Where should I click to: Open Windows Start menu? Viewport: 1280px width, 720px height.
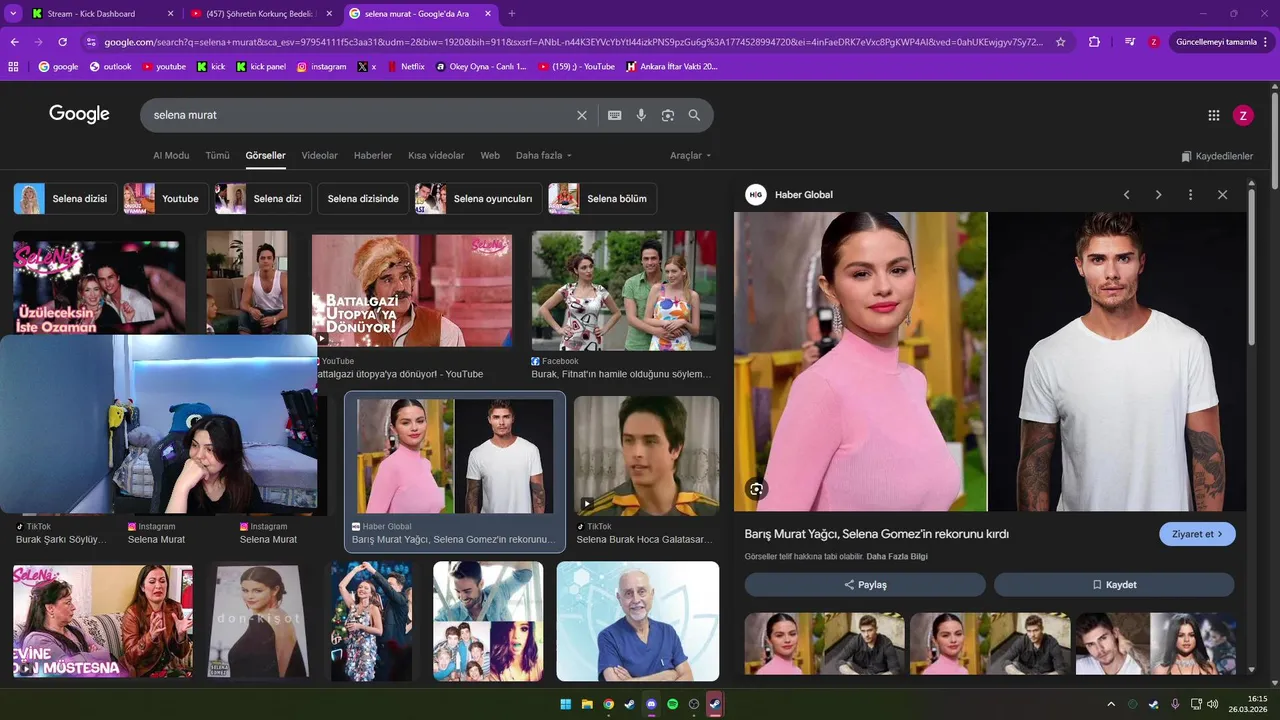click(x=566, y=704)
